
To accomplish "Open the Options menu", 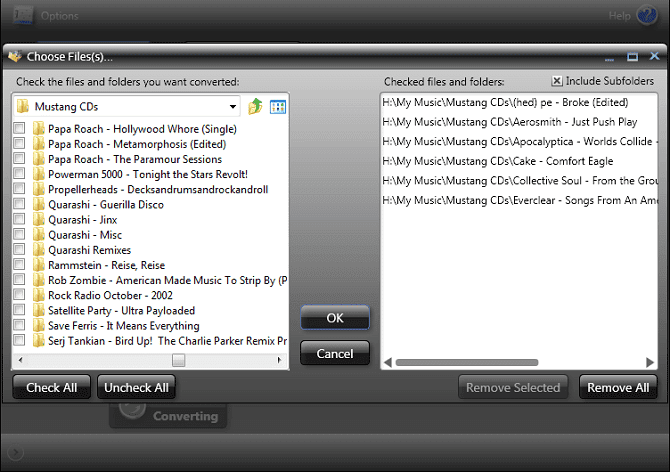I will click(x=60, y=16).
